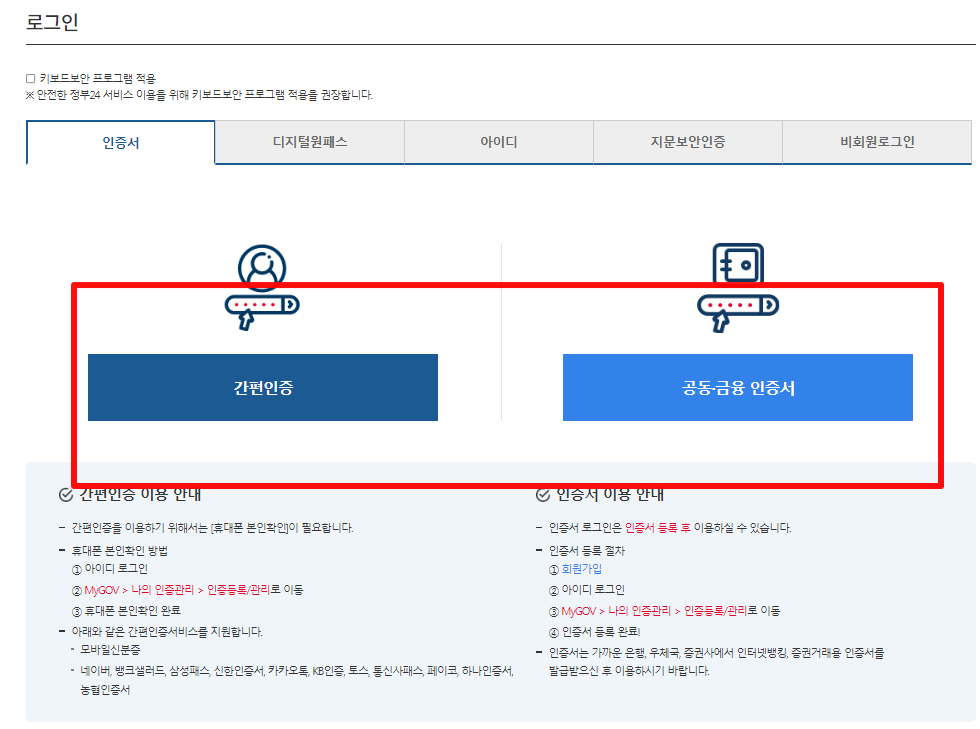980x729 pixels.
Task: Click the 공동·금융 인증서 button
Action: 738,388
